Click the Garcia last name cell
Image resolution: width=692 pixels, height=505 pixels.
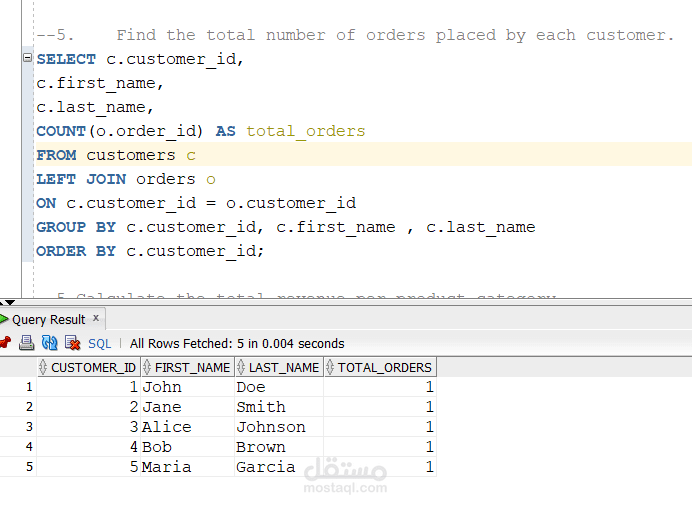(265, 467)
